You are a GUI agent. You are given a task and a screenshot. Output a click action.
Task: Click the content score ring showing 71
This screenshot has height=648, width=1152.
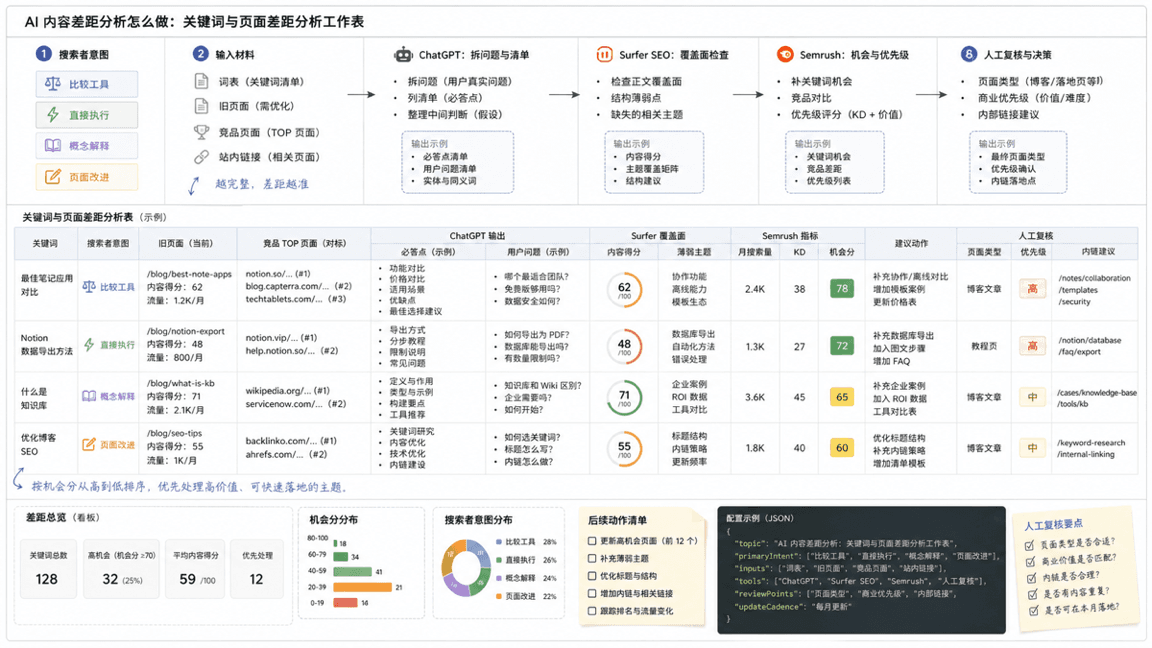tap(624, 397)
